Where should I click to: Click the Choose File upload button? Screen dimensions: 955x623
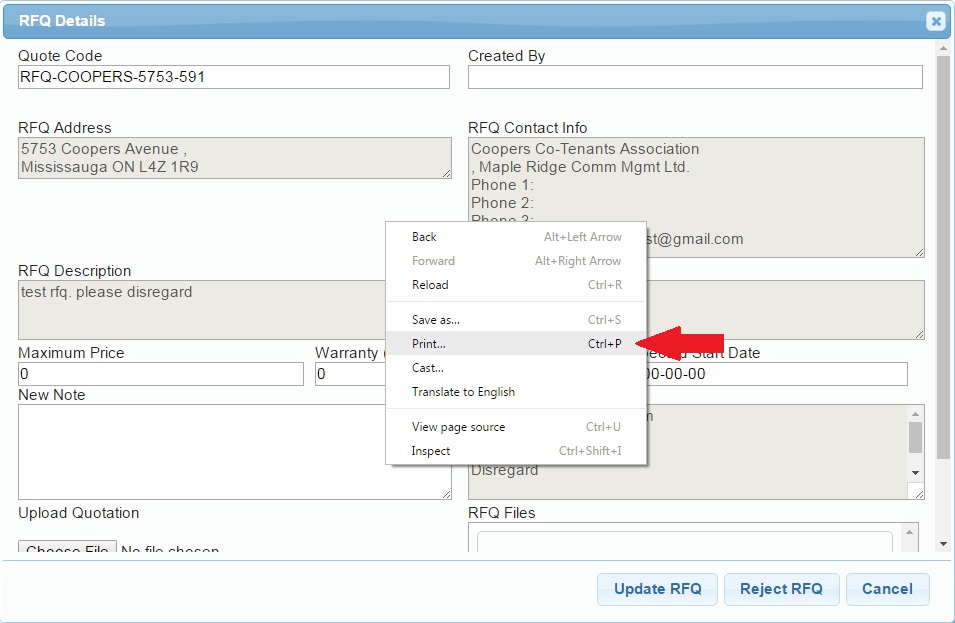tap(67, 550)
